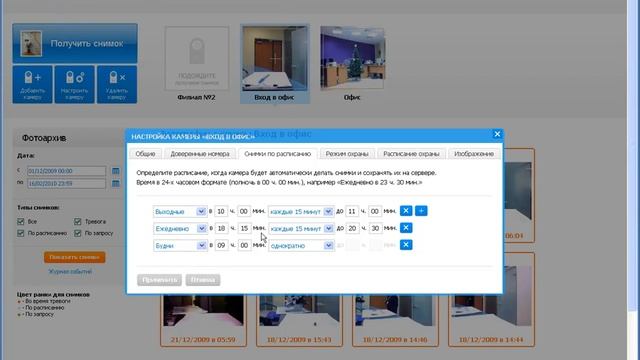Click end hour field showing 11
Screen dimensions: 640x360
pyautogui.click(x=352, y=211)
